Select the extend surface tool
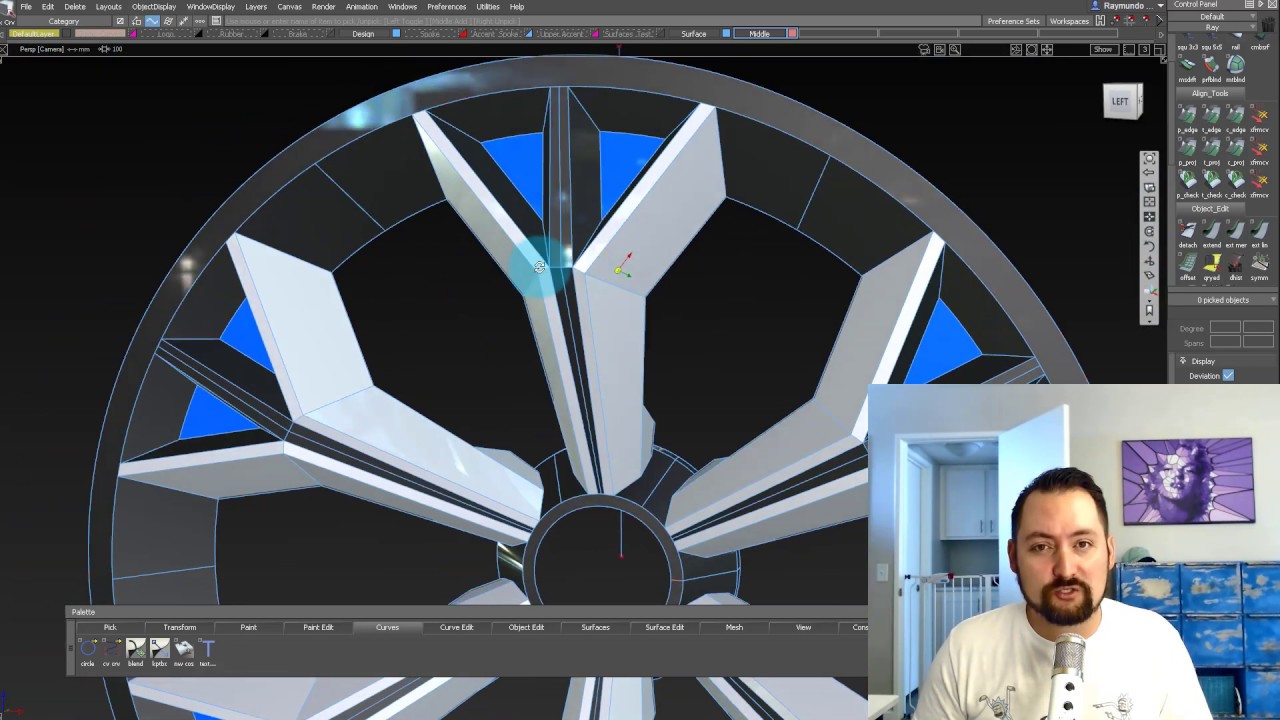This screenshot has height=720, width=1280. tap(1211, 231)
